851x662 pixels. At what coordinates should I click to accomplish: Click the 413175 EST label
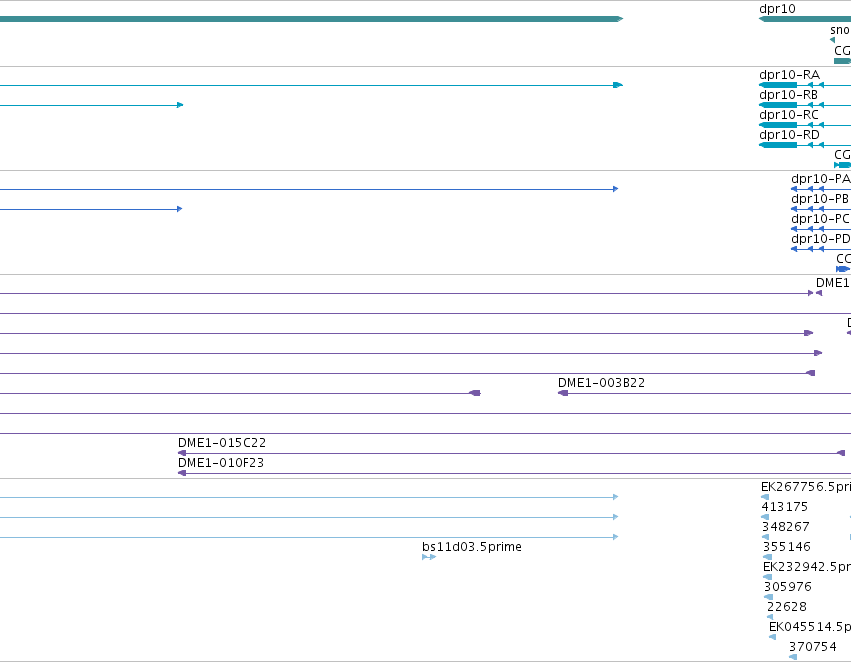point(784,507)
